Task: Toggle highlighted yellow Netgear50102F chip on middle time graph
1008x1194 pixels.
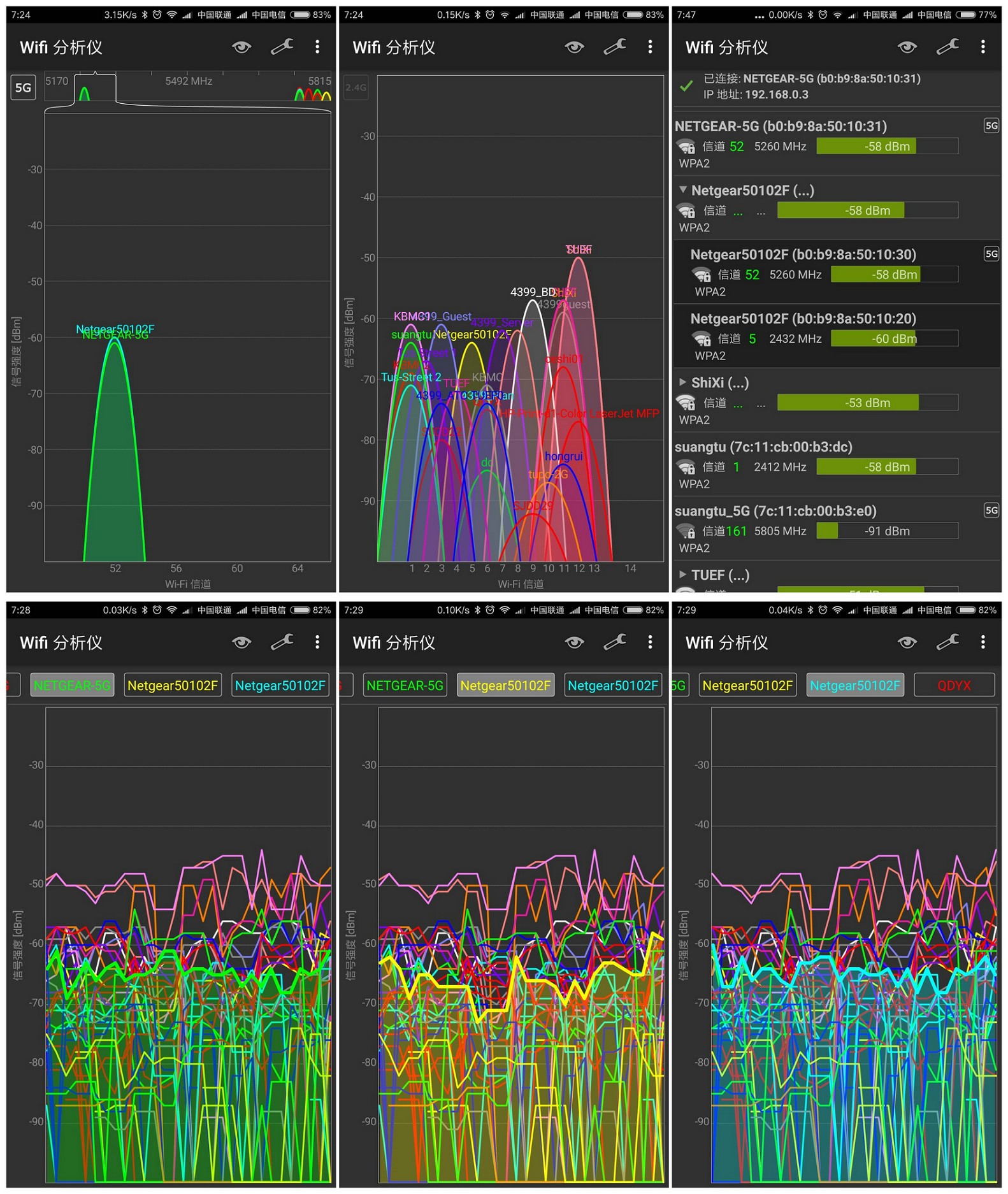Action: pos(506,686)
